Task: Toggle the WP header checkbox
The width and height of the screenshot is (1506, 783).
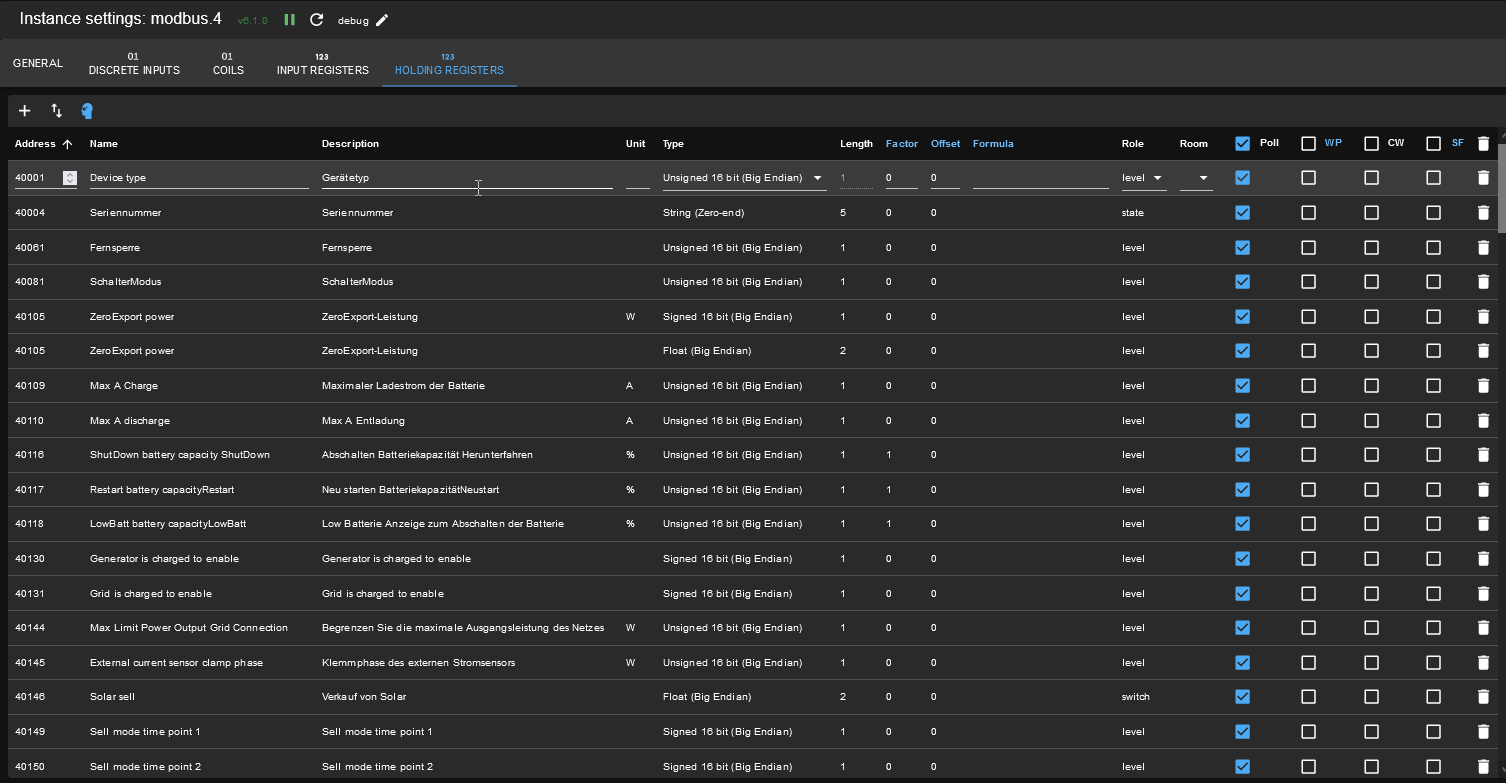Action: coord(1308,144)
